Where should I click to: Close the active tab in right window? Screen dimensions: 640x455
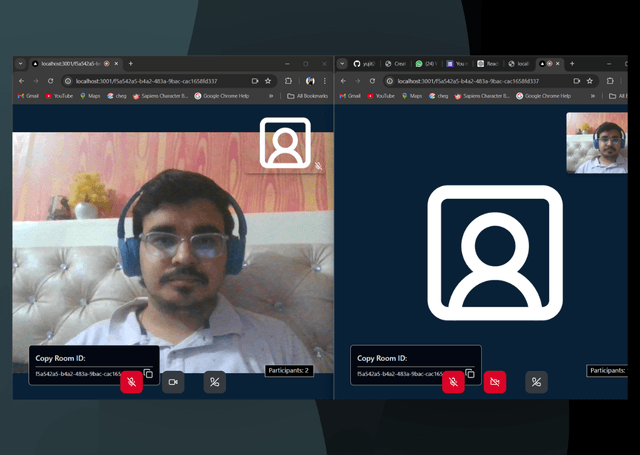558,64
